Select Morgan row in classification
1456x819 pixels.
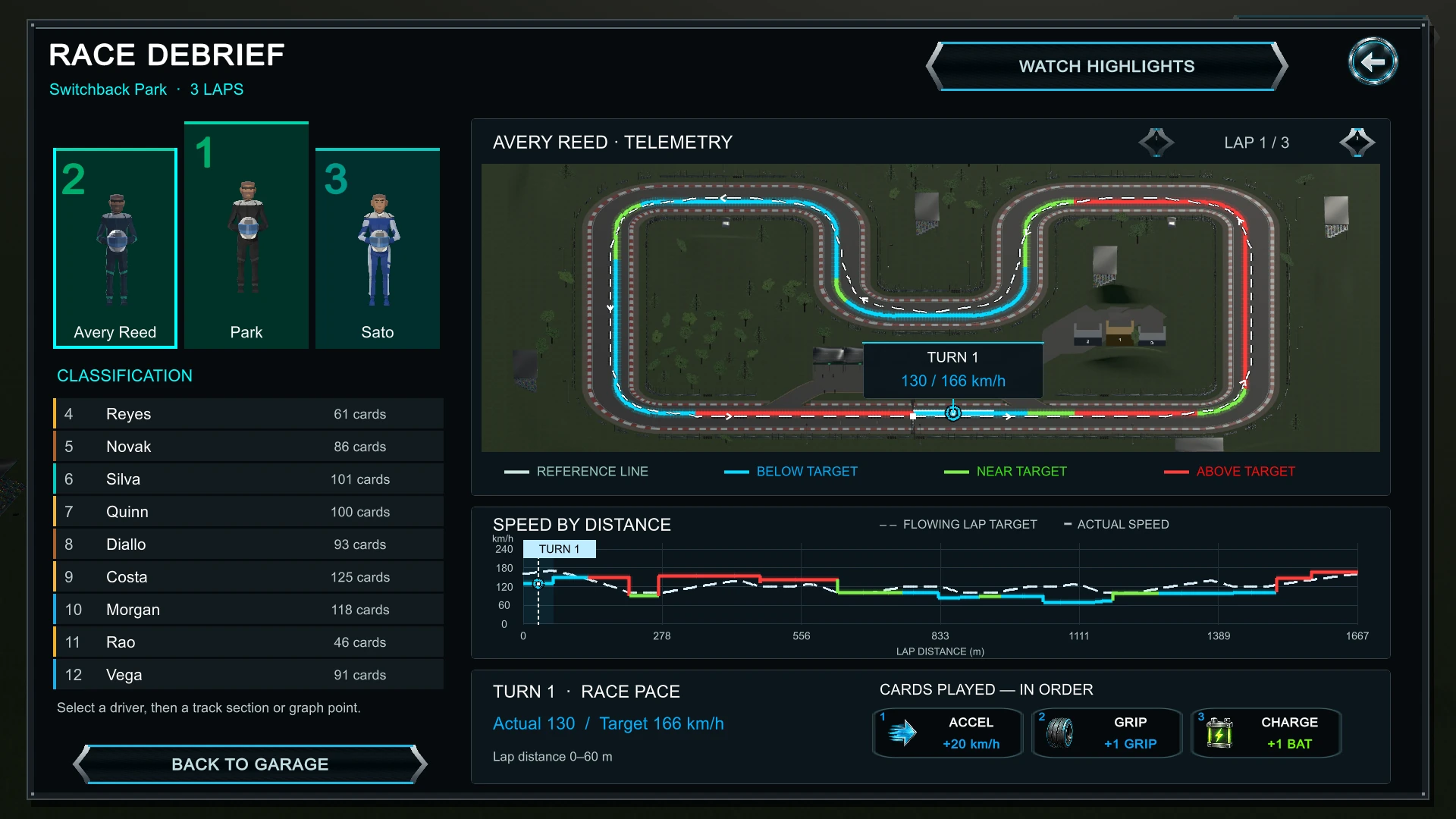click(x=248, y=610)
